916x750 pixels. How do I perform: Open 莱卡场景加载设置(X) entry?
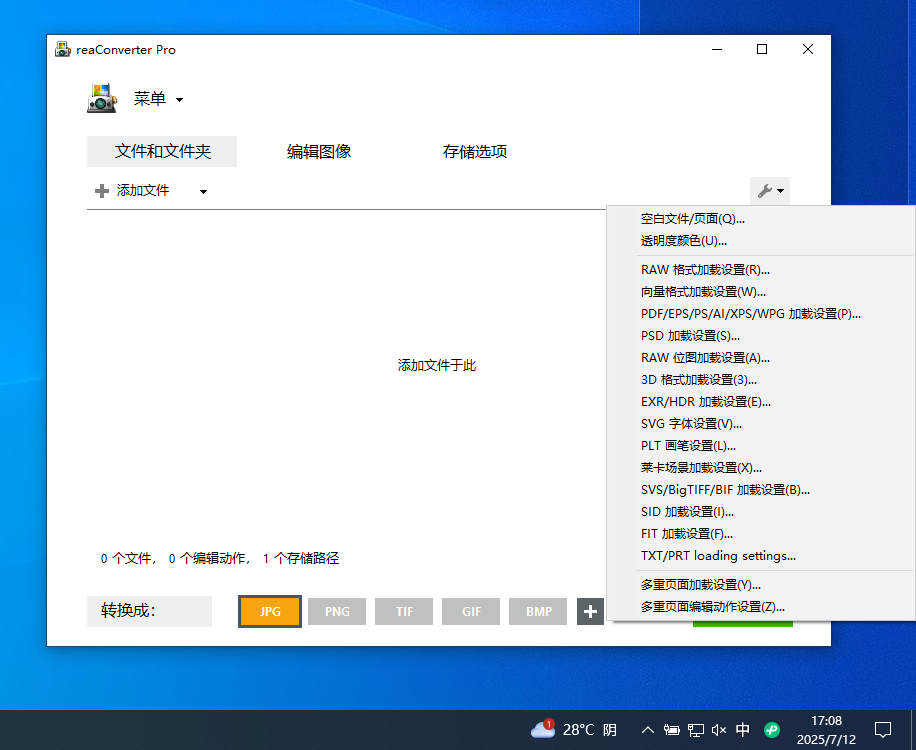click(x=761, y=468)
